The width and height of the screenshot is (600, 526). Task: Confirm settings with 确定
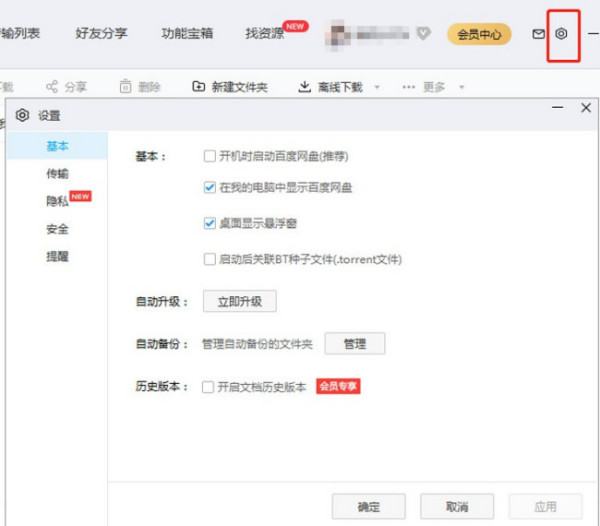coord(368,506)
